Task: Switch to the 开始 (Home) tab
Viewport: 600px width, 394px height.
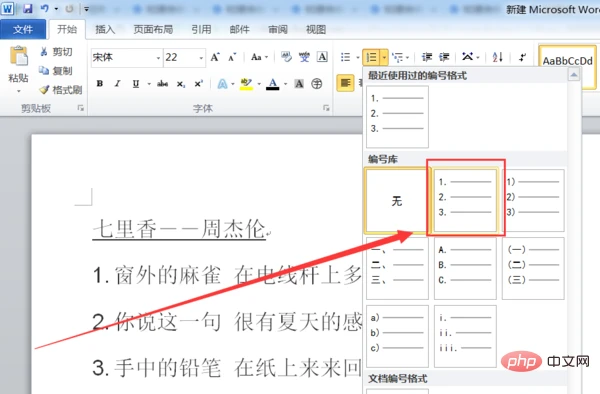Action: (67, 29)
